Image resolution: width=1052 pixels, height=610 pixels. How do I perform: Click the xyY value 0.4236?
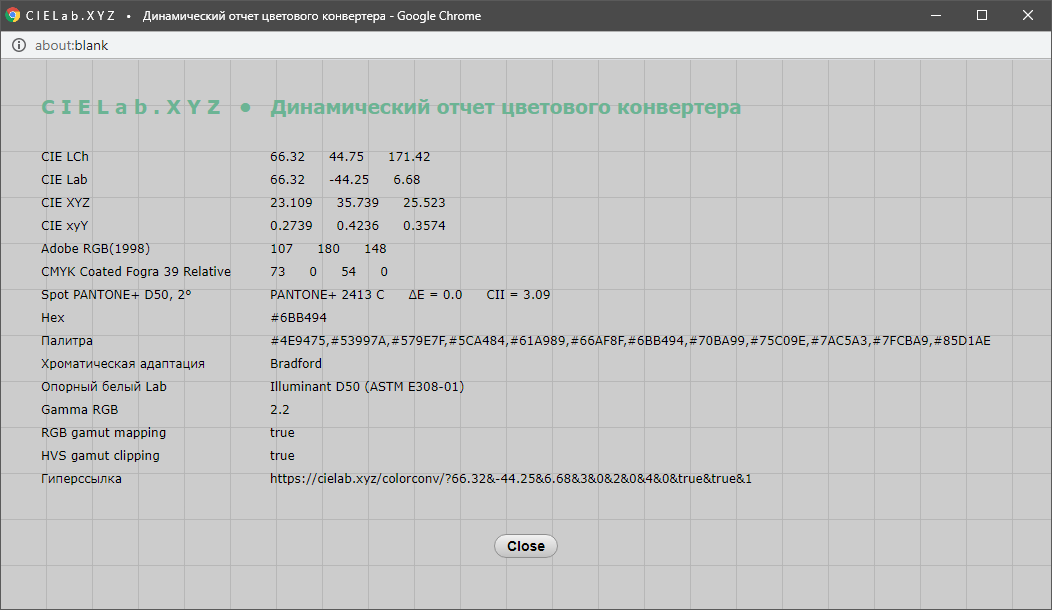pyautogui.click(x=358, y=225)
